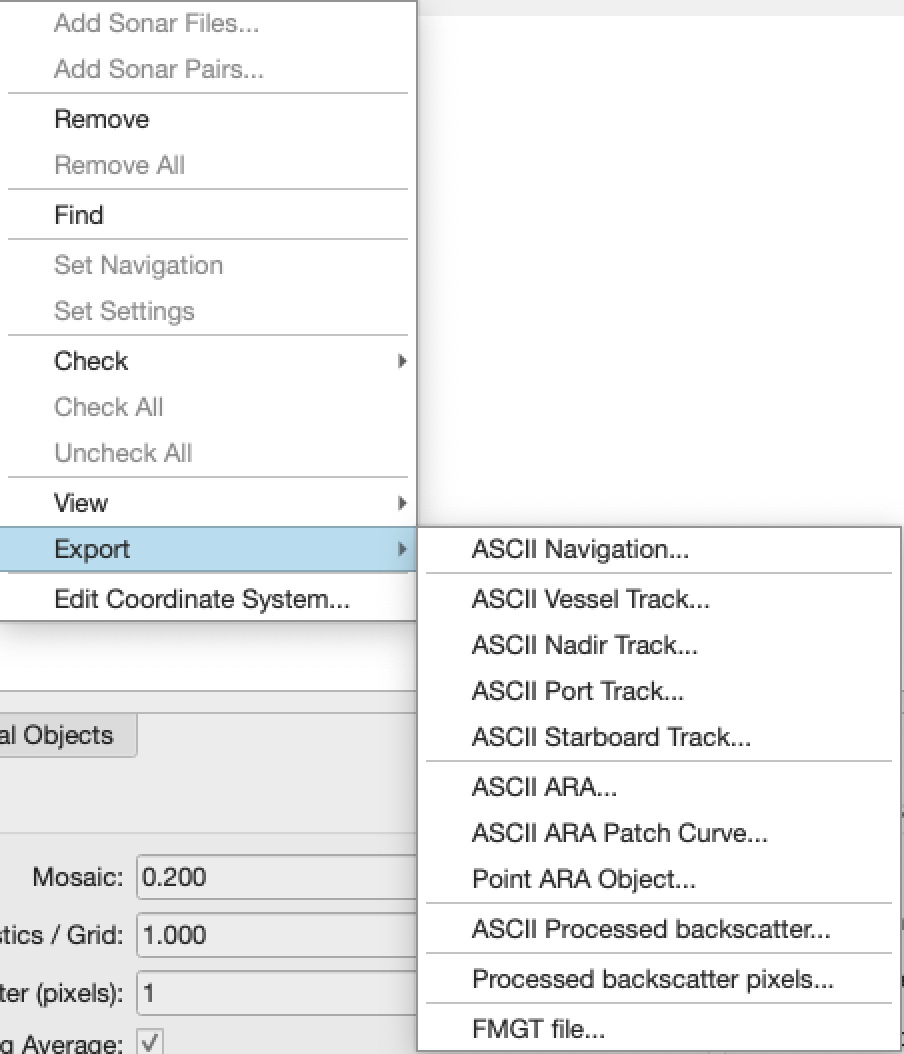The height and width of the screenshot is (1054, 904).
Task: Click Remove in the context menu
Action: coord(101,119)
